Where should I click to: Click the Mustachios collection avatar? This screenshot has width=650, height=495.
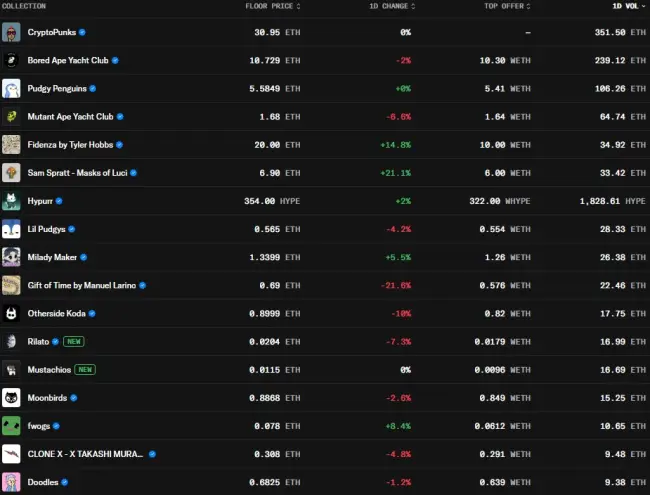[11, 370]
